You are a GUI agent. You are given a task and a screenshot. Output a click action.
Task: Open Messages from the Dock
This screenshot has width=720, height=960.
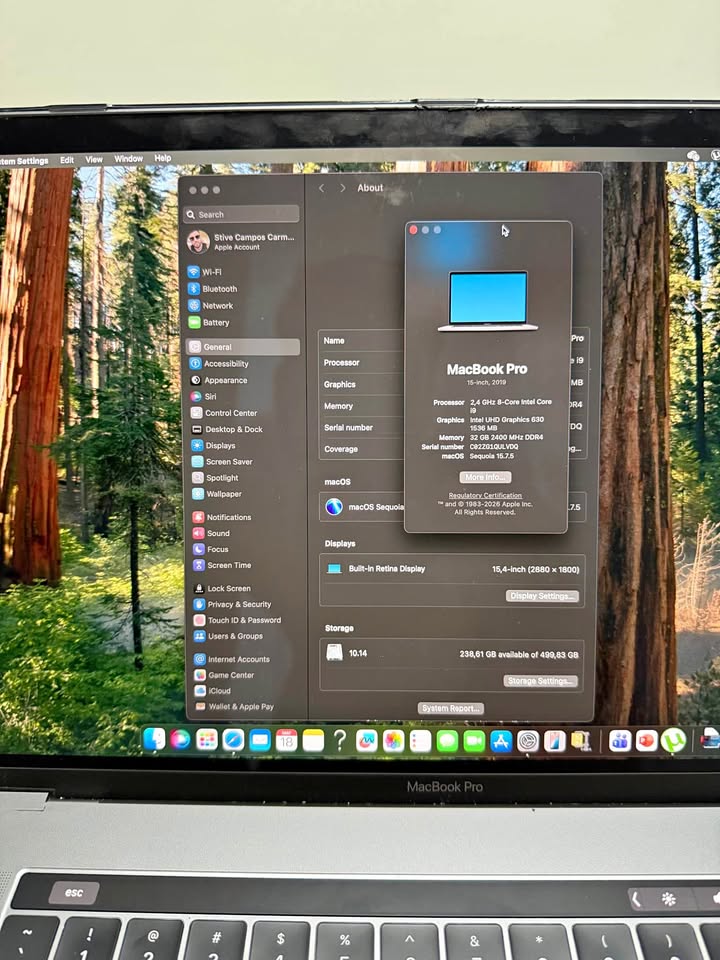[447, 741]
